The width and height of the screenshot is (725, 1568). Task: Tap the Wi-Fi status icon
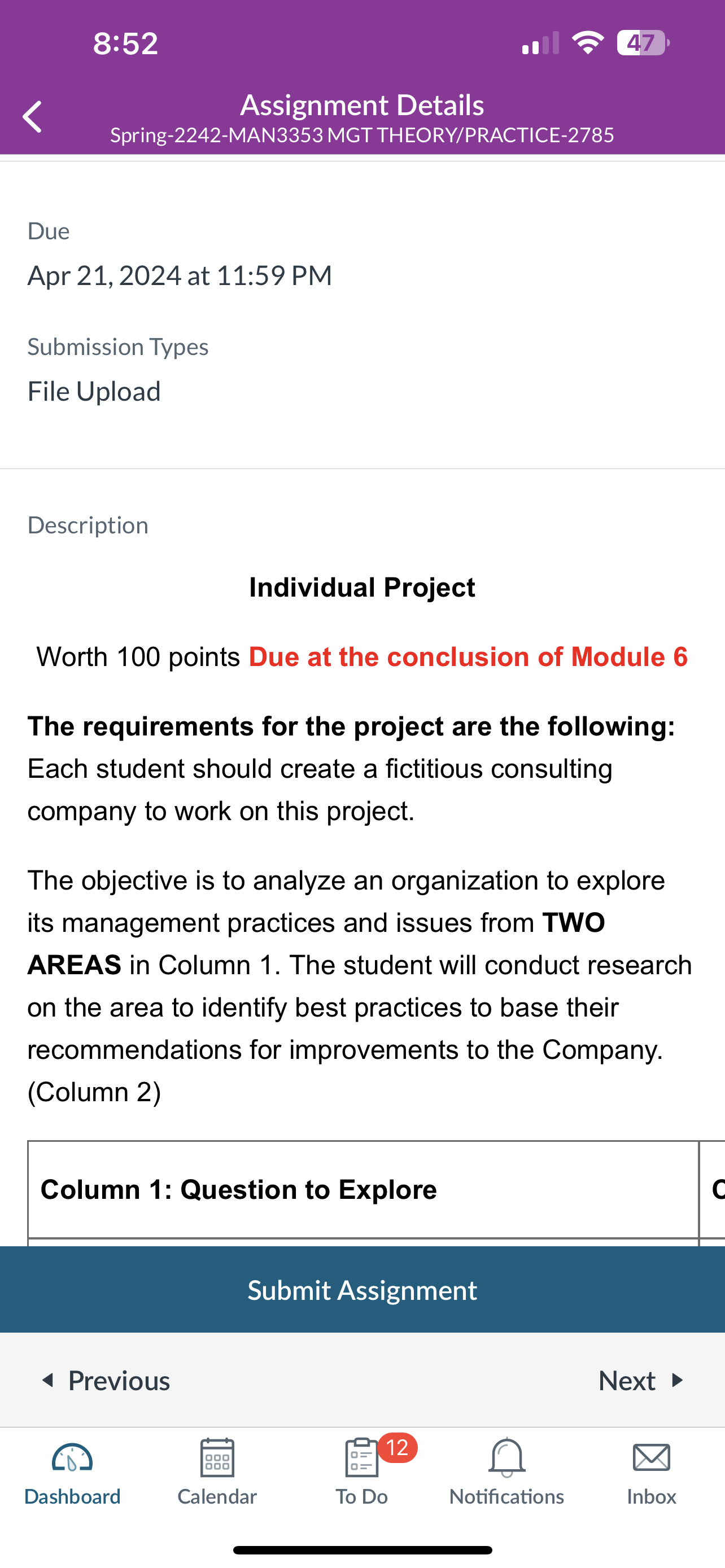click(x=588, y=42)
